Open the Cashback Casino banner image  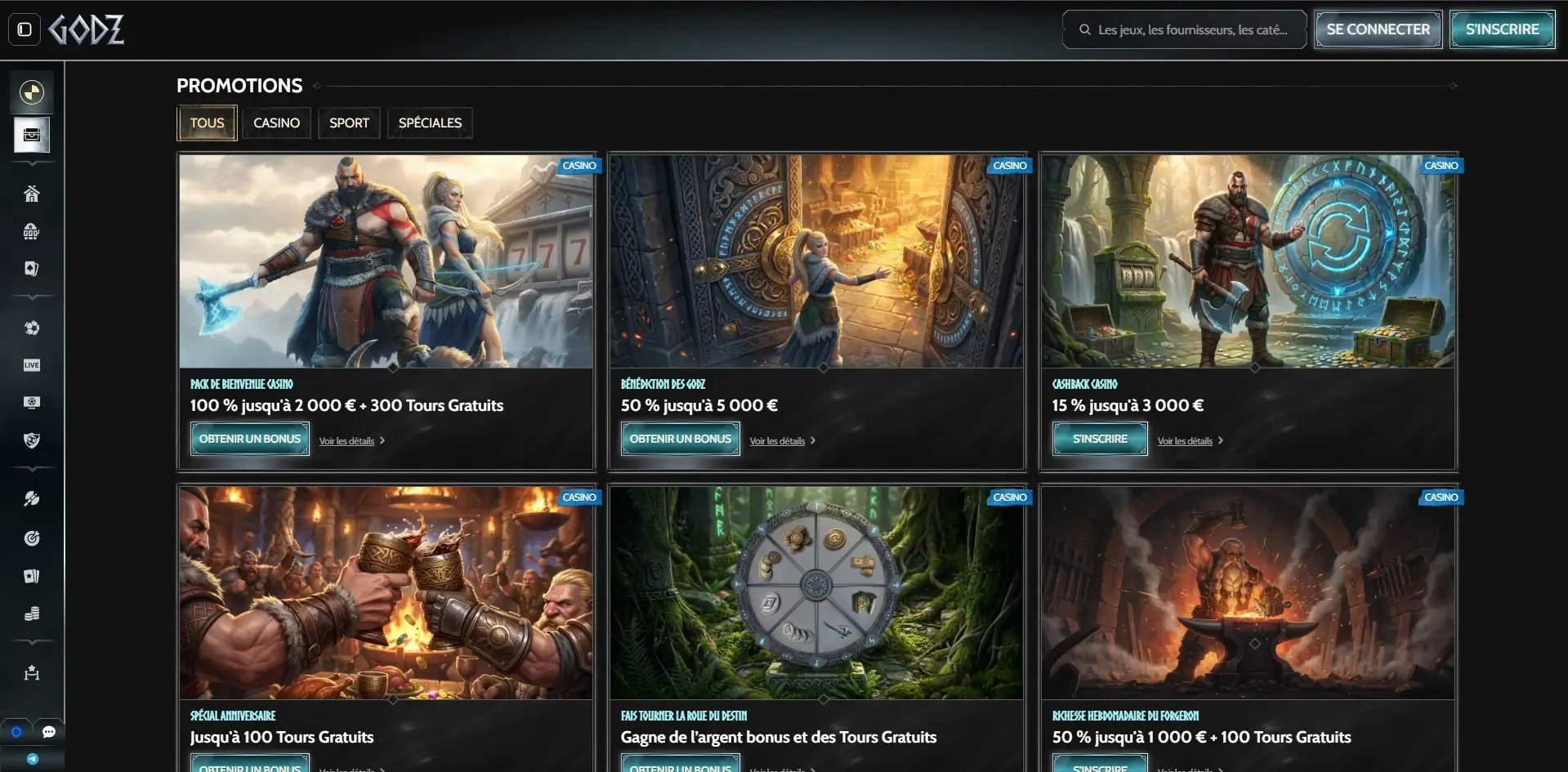tap(1249, 261)
